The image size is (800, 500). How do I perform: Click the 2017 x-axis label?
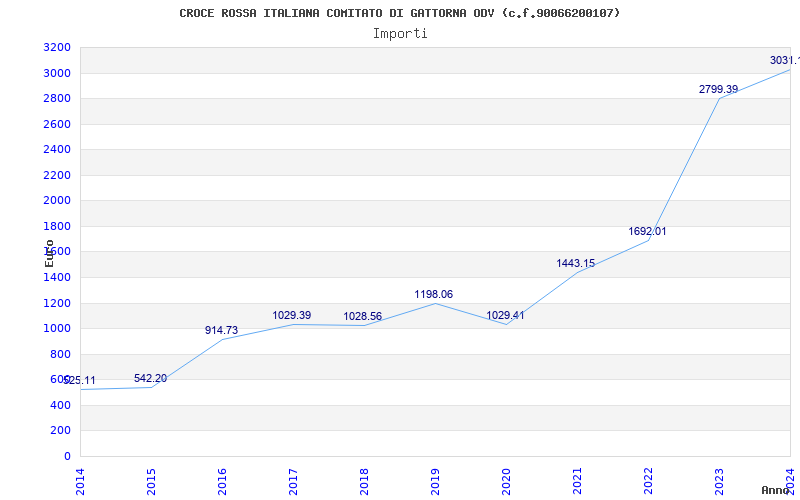[x=293, y=482]
